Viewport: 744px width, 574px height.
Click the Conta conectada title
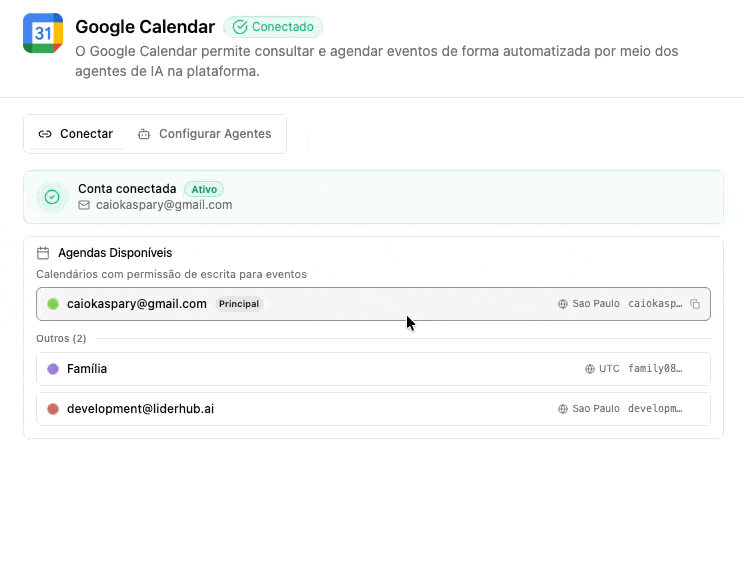[127, 189]
